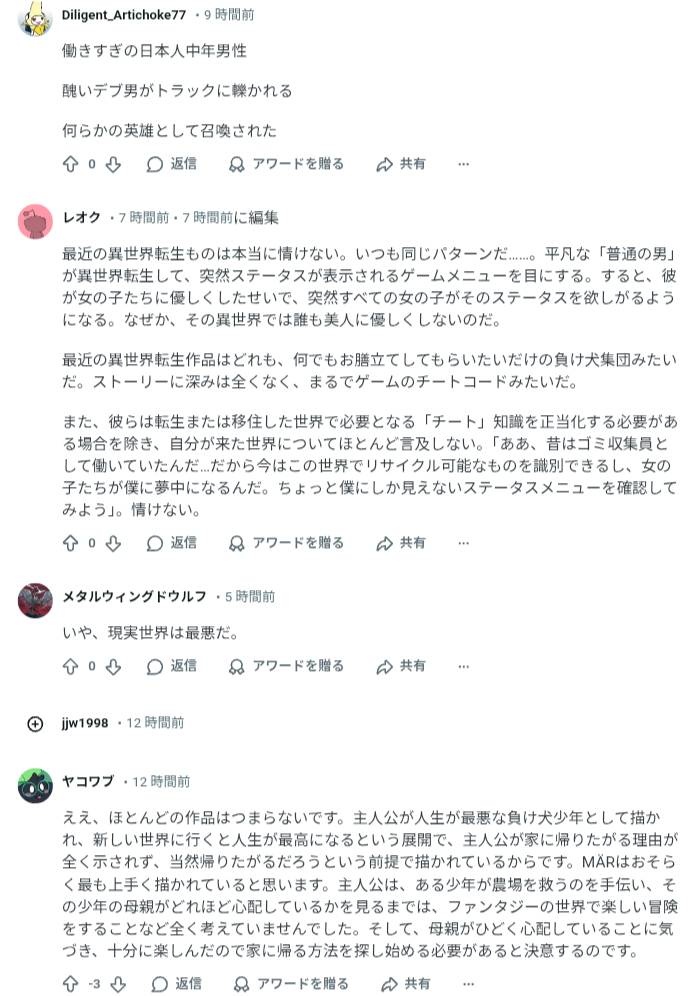Toggle upvote on メタルウィングドウルフ's comment
This screenshot has width=692, height=996.
point(70,666)
